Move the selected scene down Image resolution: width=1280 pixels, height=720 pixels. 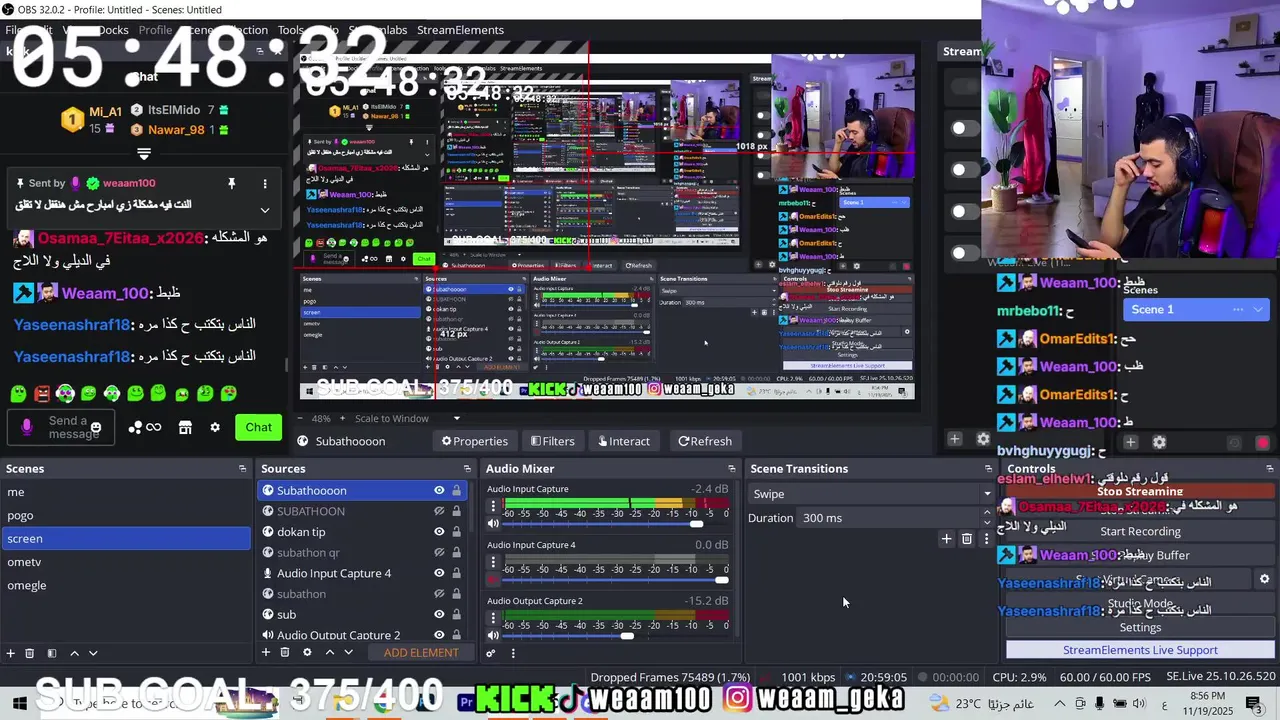pyautogui.click(x=93, y=653)
